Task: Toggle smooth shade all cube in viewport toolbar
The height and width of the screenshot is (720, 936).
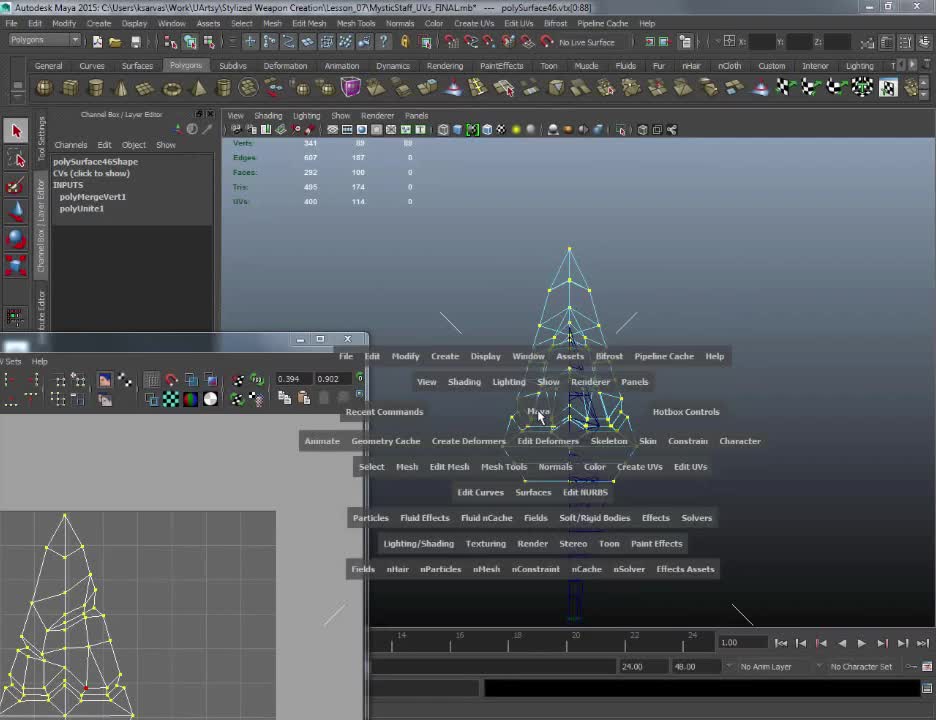Action: pyautogui.click(x=458, y=130)
